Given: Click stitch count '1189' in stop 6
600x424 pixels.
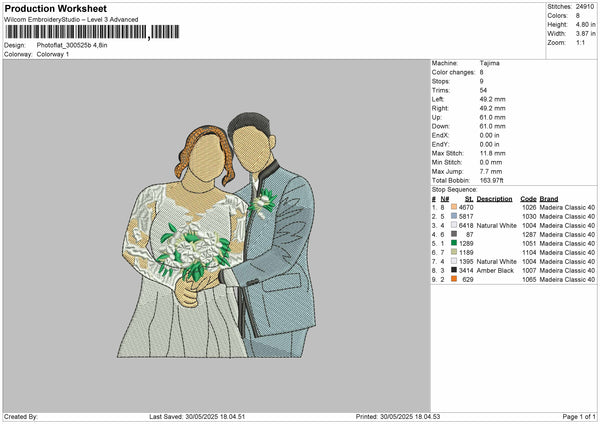Looking at the screenshot, I should click(x=466, y=252).
